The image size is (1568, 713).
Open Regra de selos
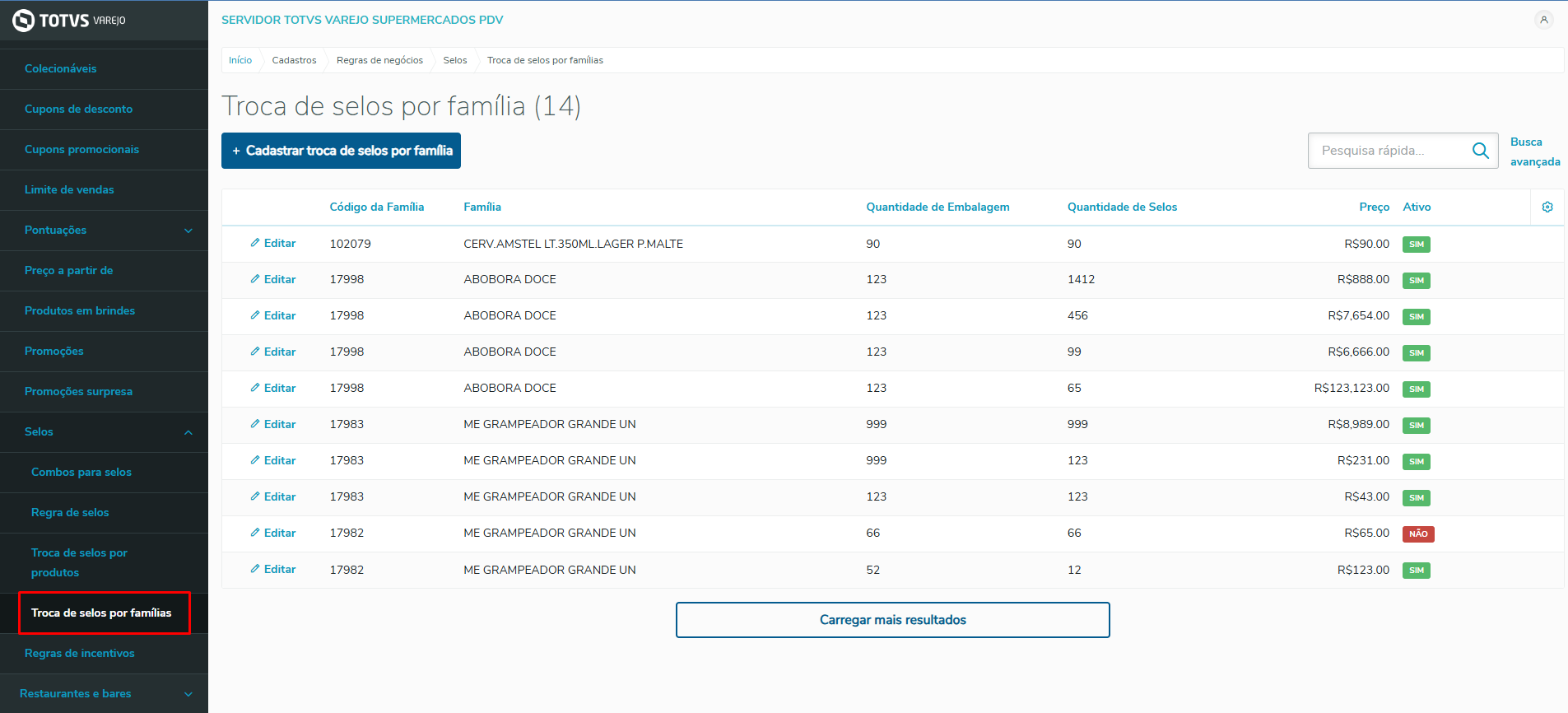click(x=70, y=513)
